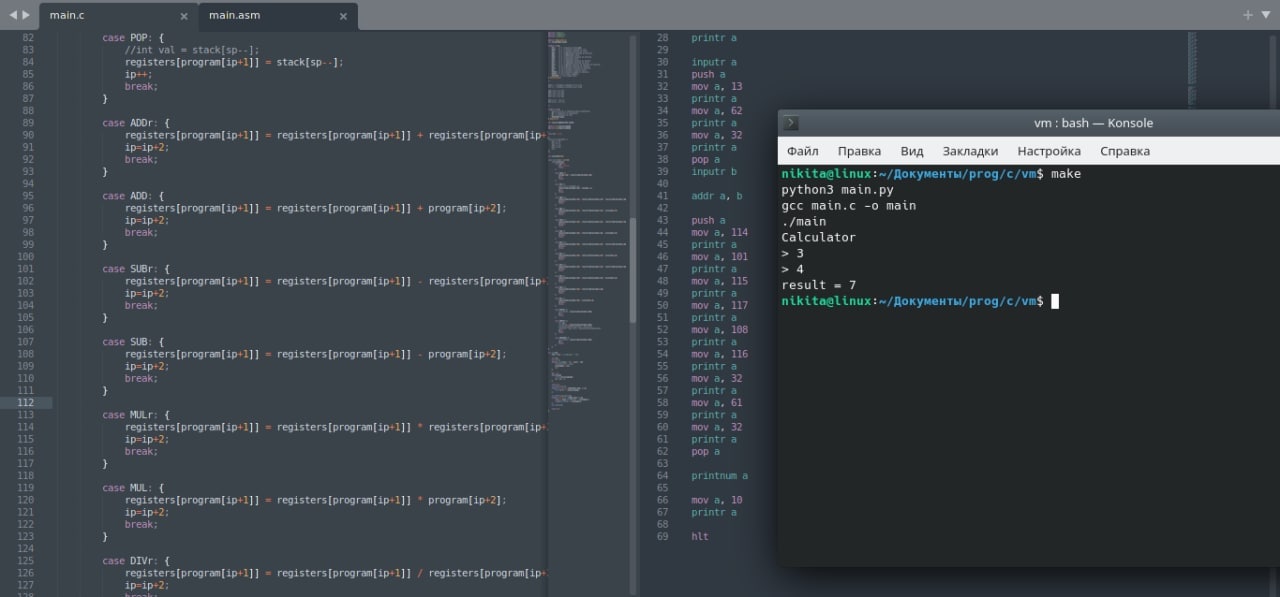
Task: Click the 'ip++;' statement
Action: (139, 74)
